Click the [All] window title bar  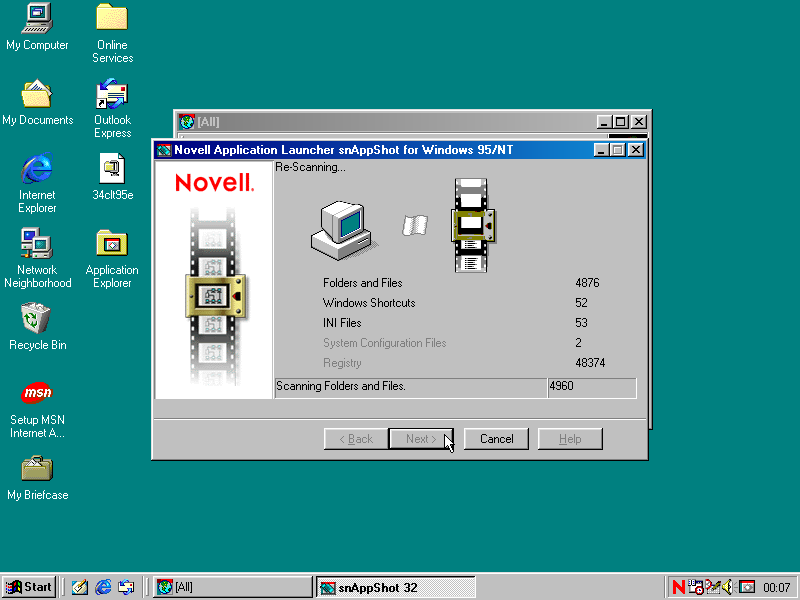point(412,122)
